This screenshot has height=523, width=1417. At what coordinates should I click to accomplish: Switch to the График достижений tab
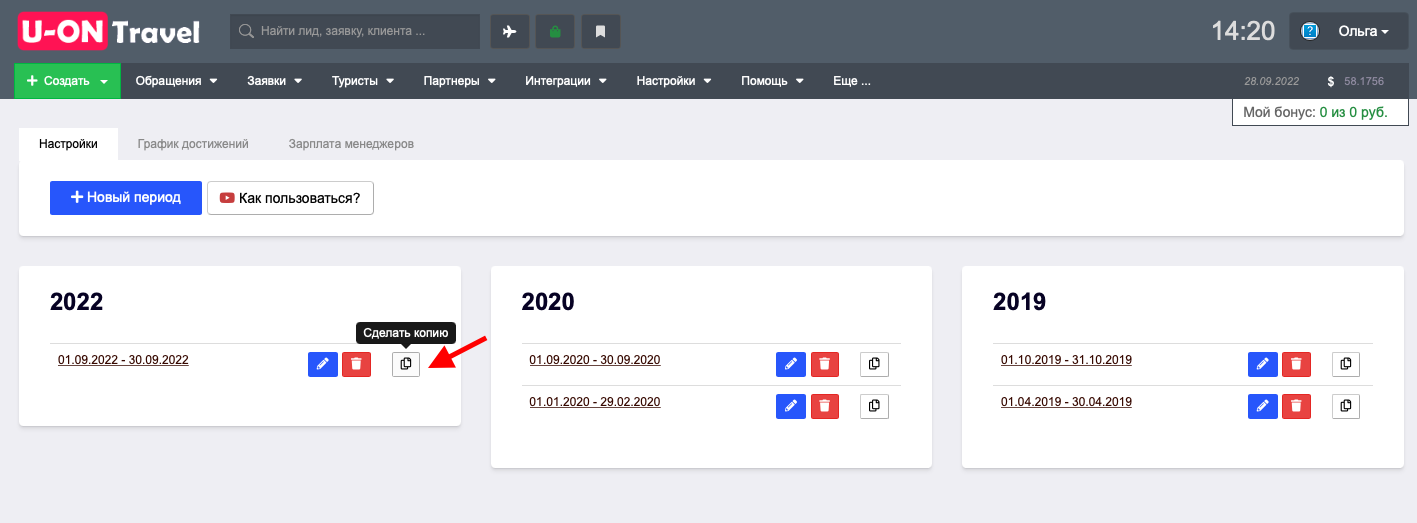(x=193, y=144)
